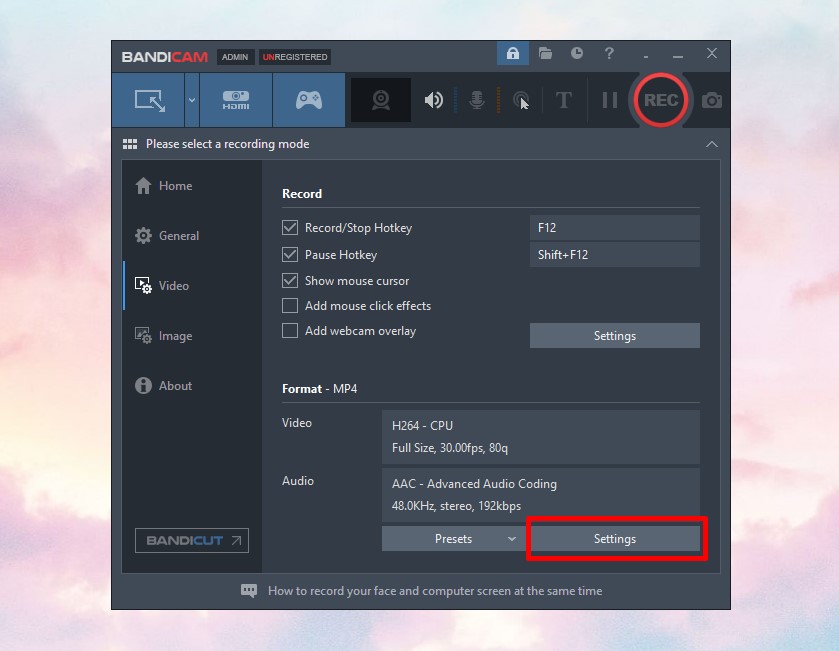Click the ADMIN badge in title bar

pyautogui.click(x=235, y=57)
